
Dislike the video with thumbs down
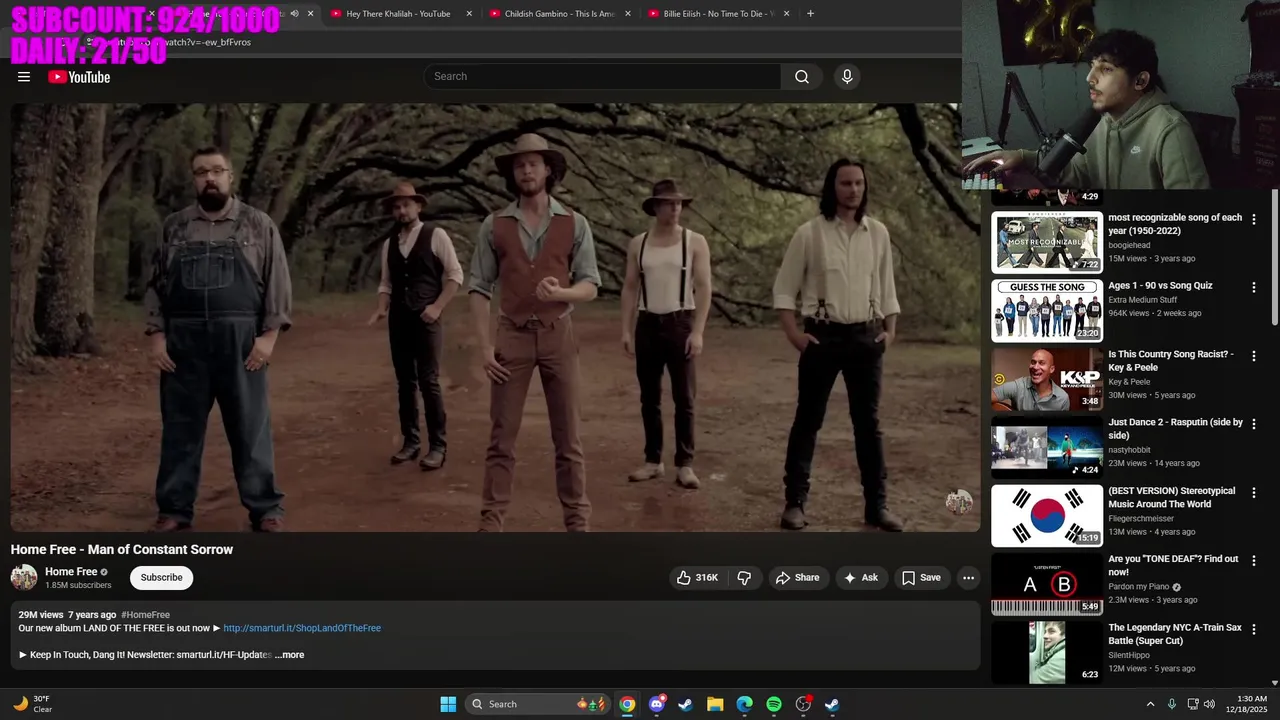(744, 578)
